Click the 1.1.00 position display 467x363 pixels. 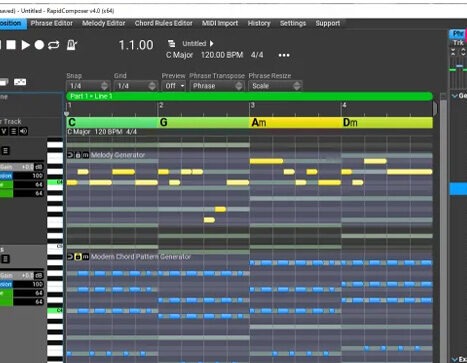pyautogui.click(x=136, y=45)
